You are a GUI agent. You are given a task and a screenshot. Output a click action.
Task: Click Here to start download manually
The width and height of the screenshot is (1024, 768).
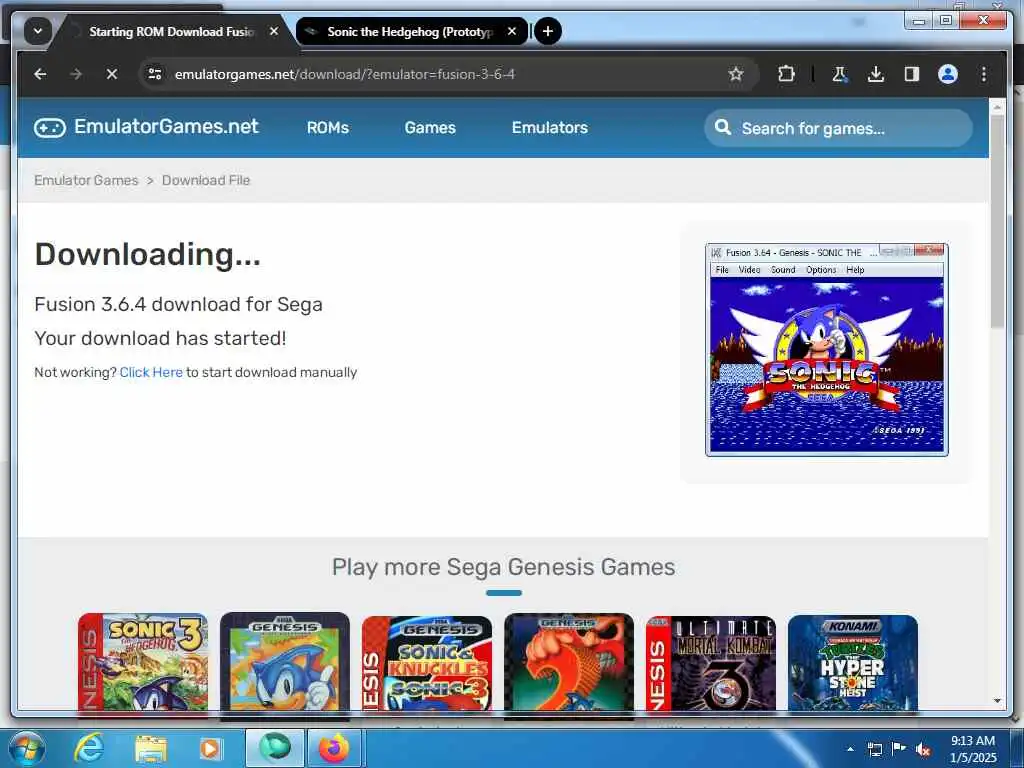tap(151, 372)
